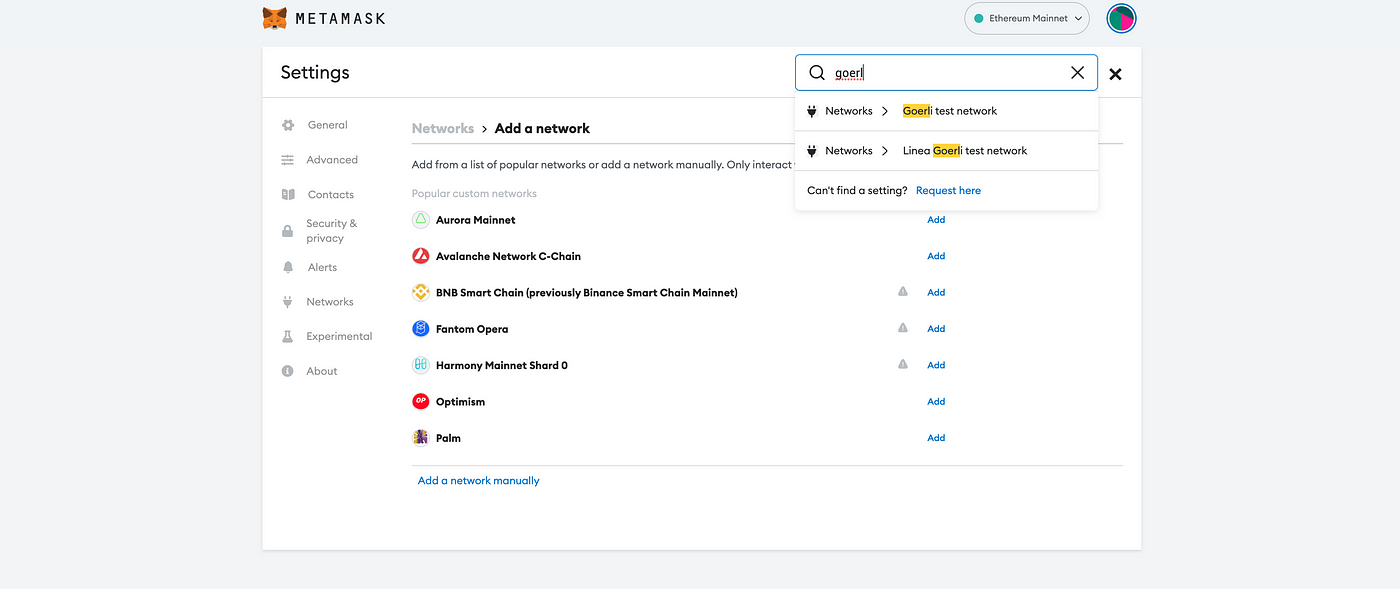Click the Popular custom networks heading

click(474, 194)
